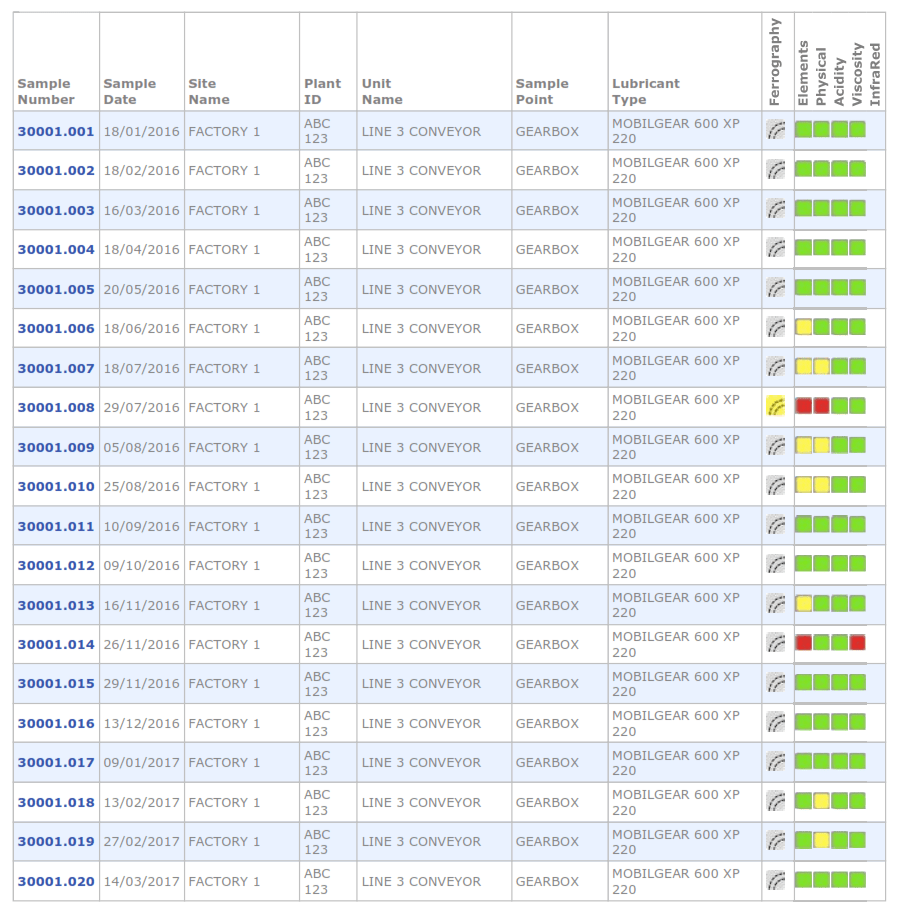Open ferrography icon for sample 30001.006

776,328
